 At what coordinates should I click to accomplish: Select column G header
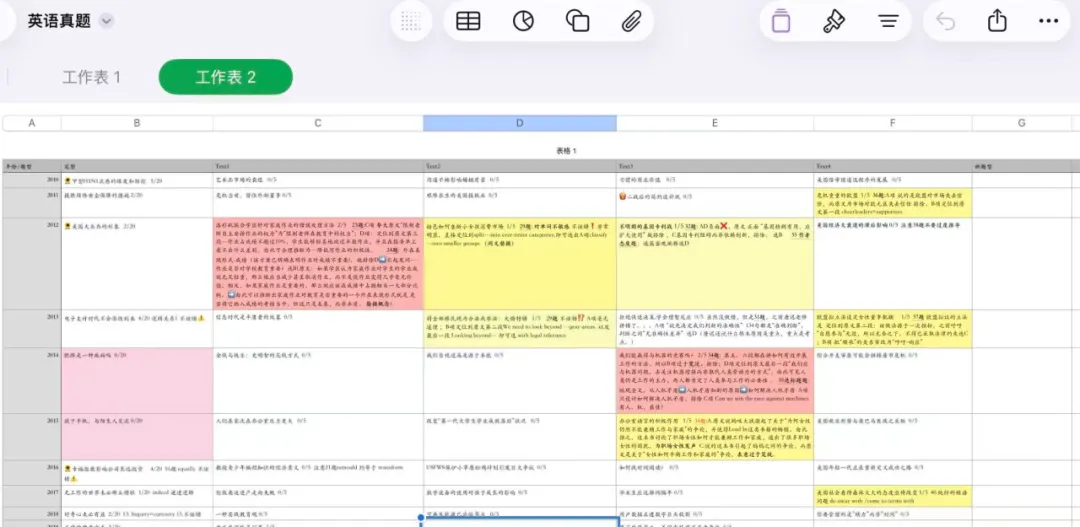point(1021,123)
